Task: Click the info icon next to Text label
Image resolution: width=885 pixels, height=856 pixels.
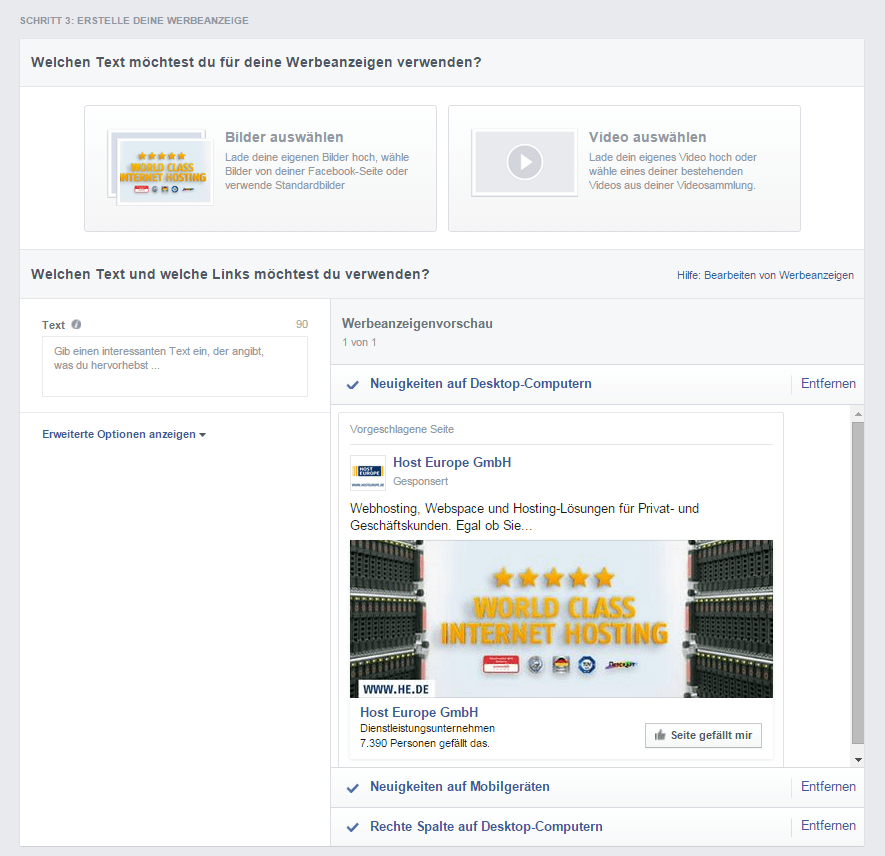Action: coord(76,324)
